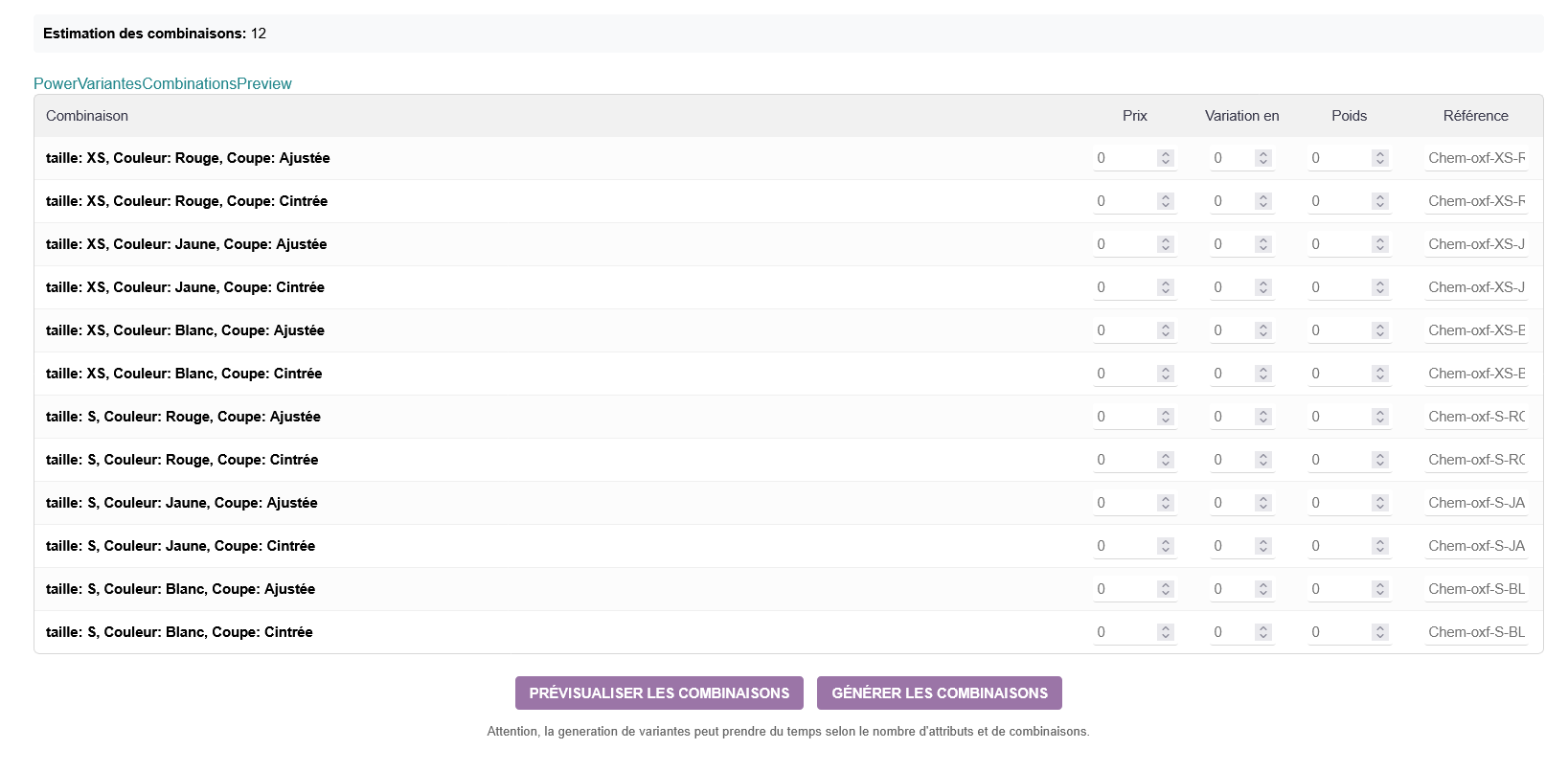The image size is (1568, 772).
Task: Select the S, Rouge, Cintrée combination label
Action: (182, 460)
